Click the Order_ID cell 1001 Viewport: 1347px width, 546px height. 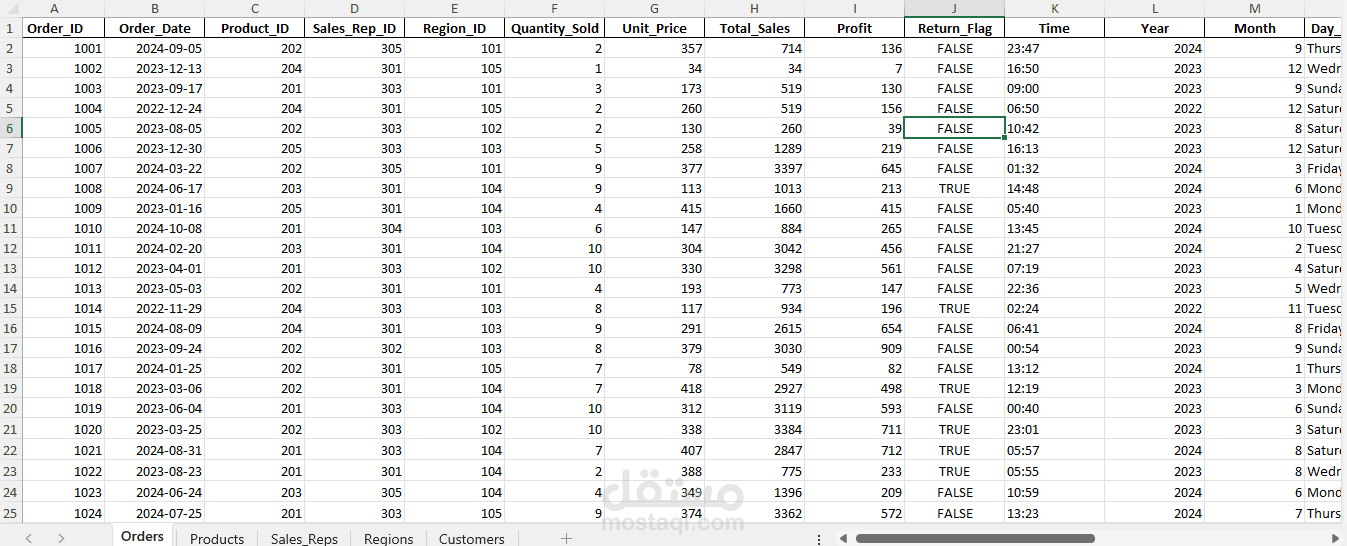pos(64,48)
